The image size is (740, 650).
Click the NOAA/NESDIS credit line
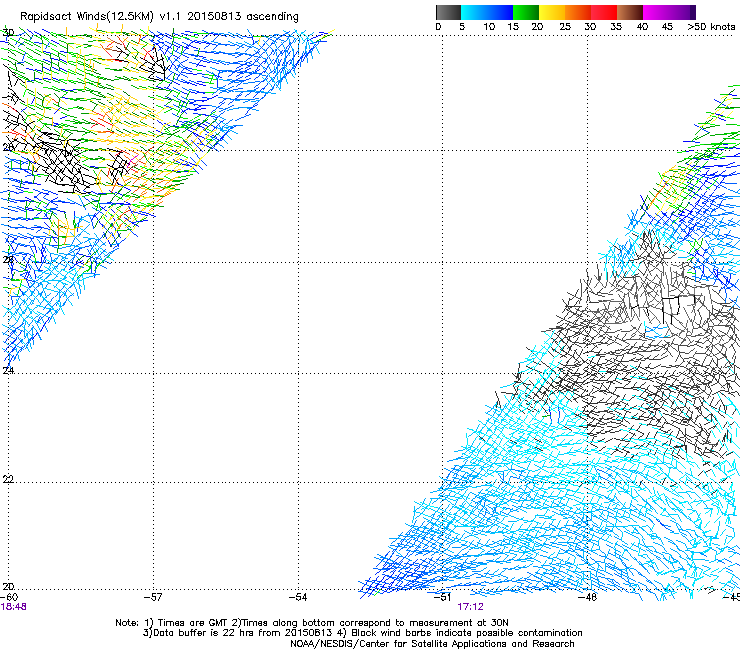432,644
